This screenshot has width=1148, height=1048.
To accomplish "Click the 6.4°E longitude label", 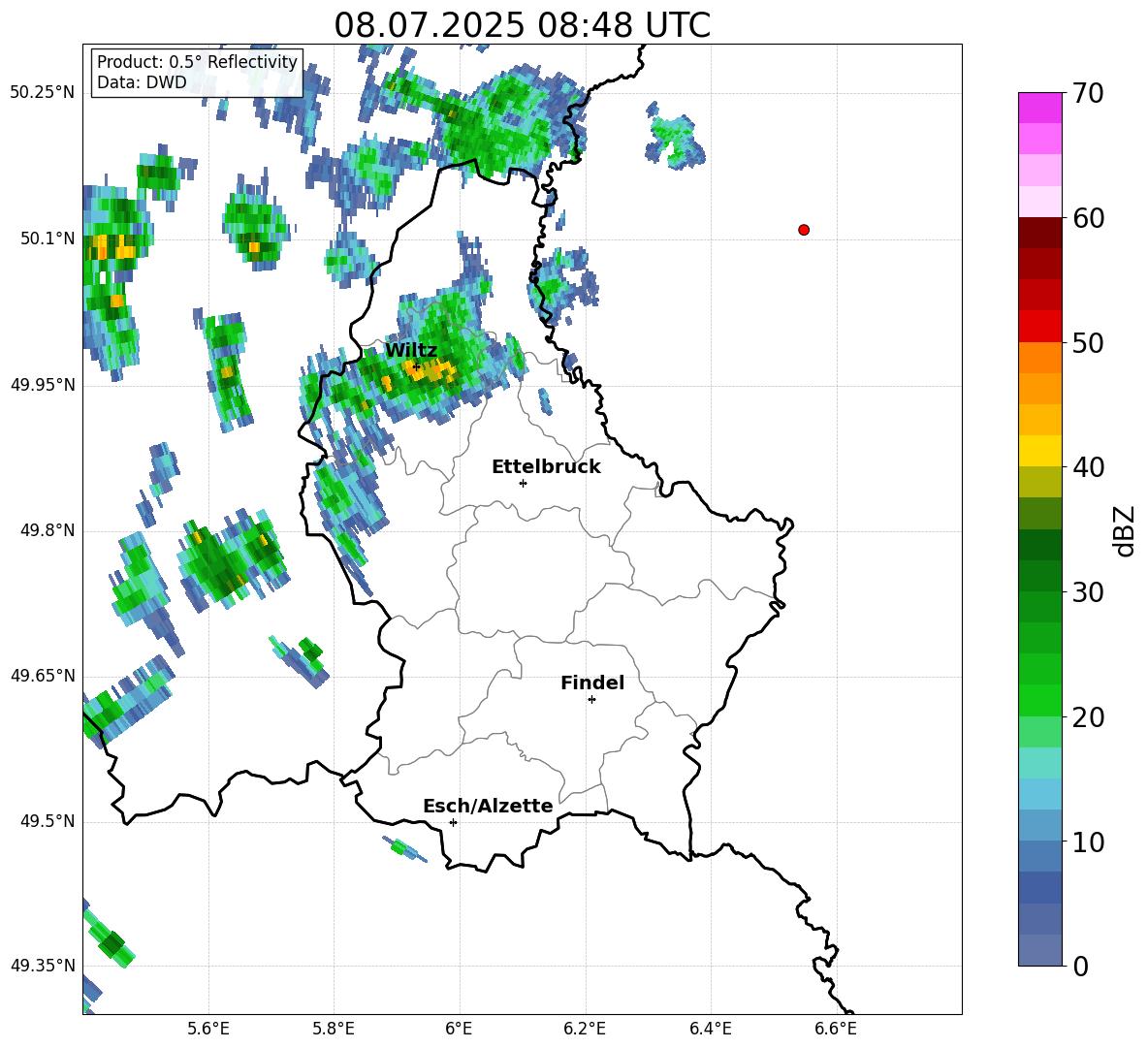I will [710, 1029].
